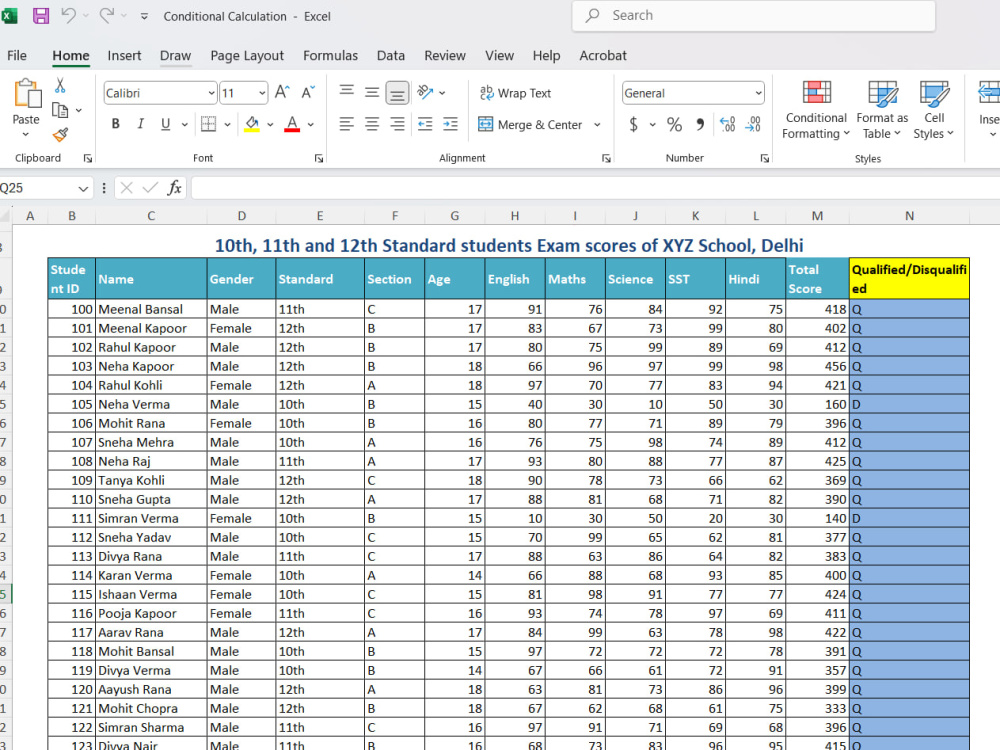Viewport: 1000px width, 750px height.
Task: Open the Name Box dropdown arrow
Action: tap(83, 188)
